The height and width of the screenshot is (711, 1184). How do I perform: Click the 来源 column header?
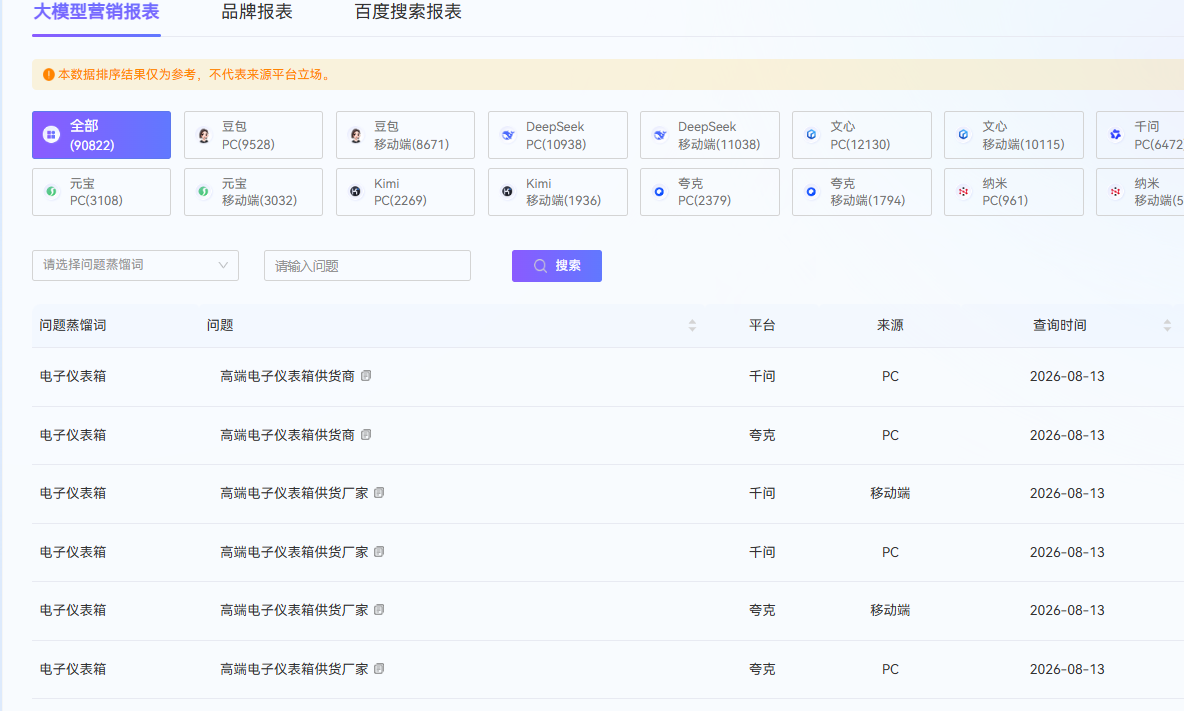(x=890, y=325)
